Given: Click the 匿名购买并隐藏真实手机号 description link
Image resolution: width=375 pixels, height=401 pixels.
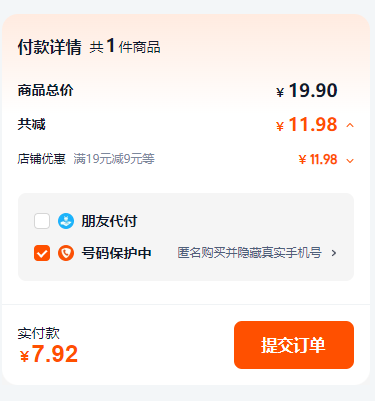Looking at the screenshot, I should point(249,253).
